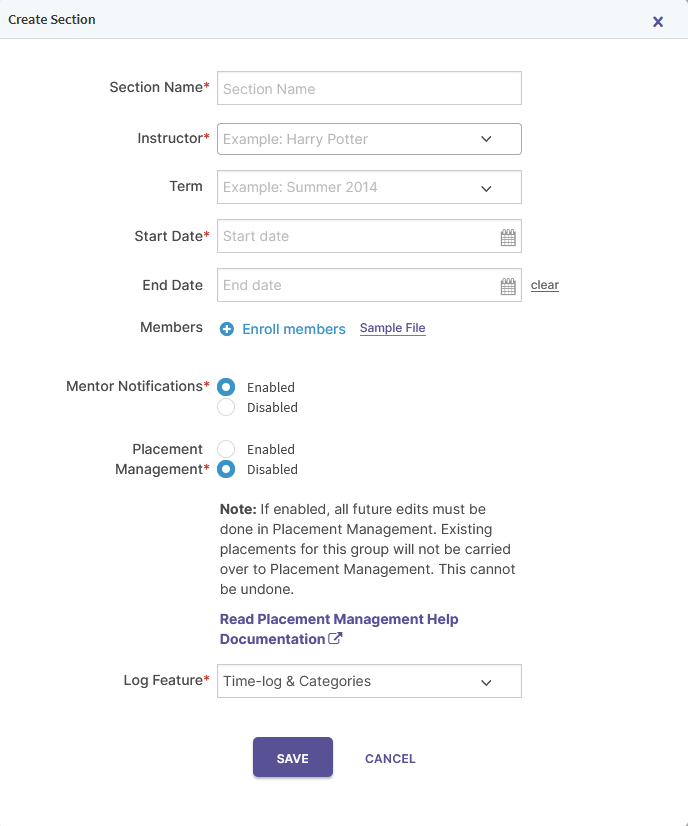Click the plus icon beside Enroll members
The height and width of the screenshot is (826, 688).
[x=227, y=329]
